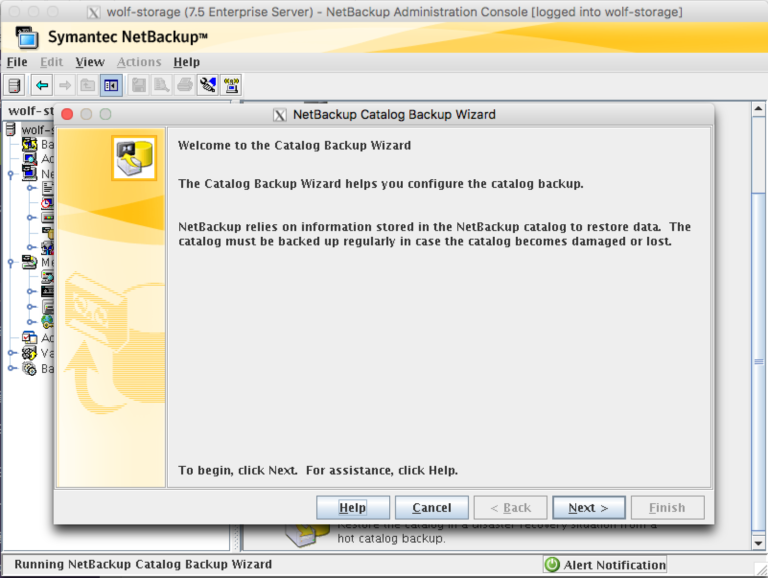This screenshot has height=578, width=768.
Task: Click the grayed printer toolbar icon
Action: coord(185,86)
